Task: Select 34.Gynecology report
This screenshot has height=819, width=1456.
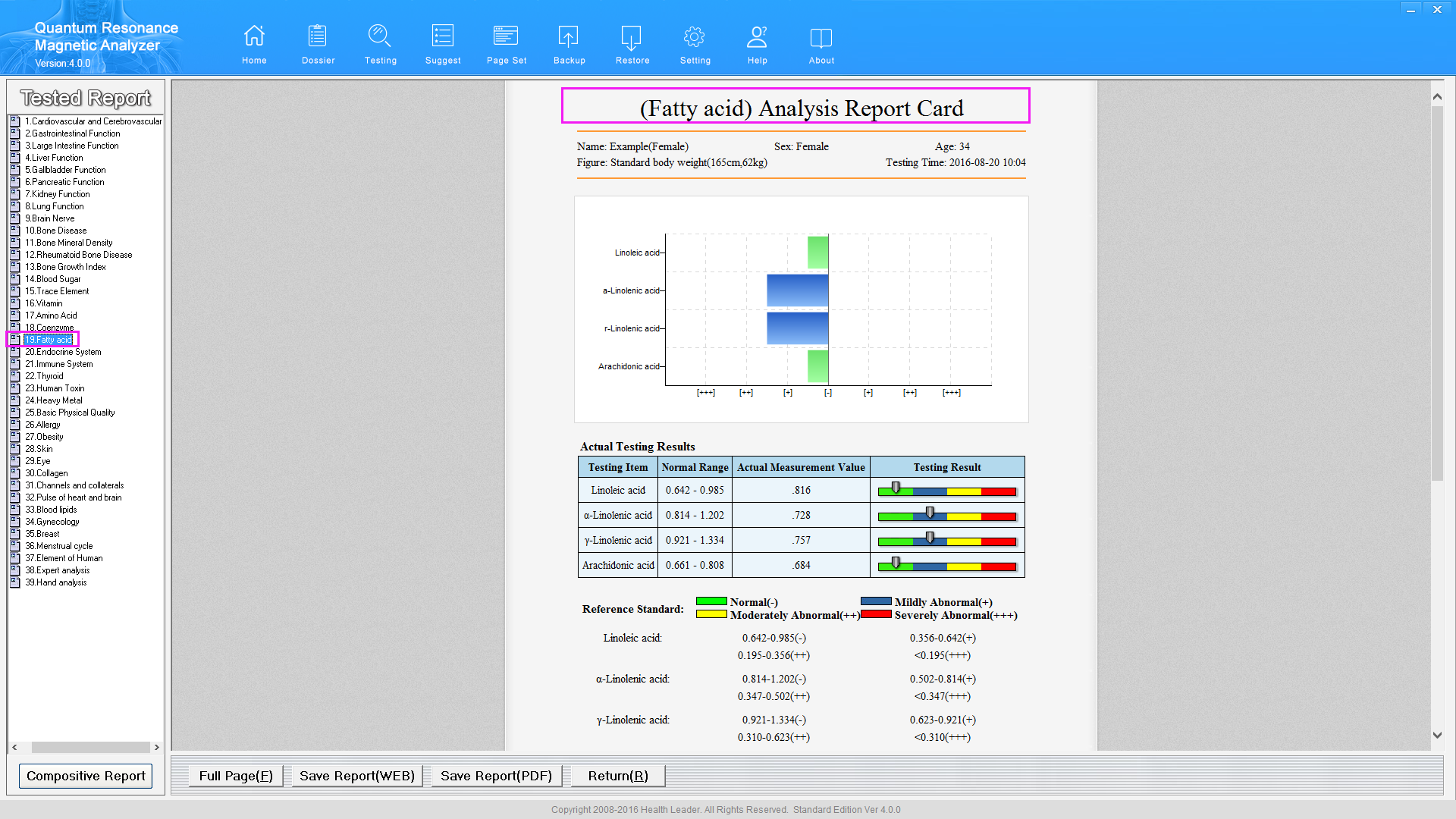Action: tap(52, 522)
